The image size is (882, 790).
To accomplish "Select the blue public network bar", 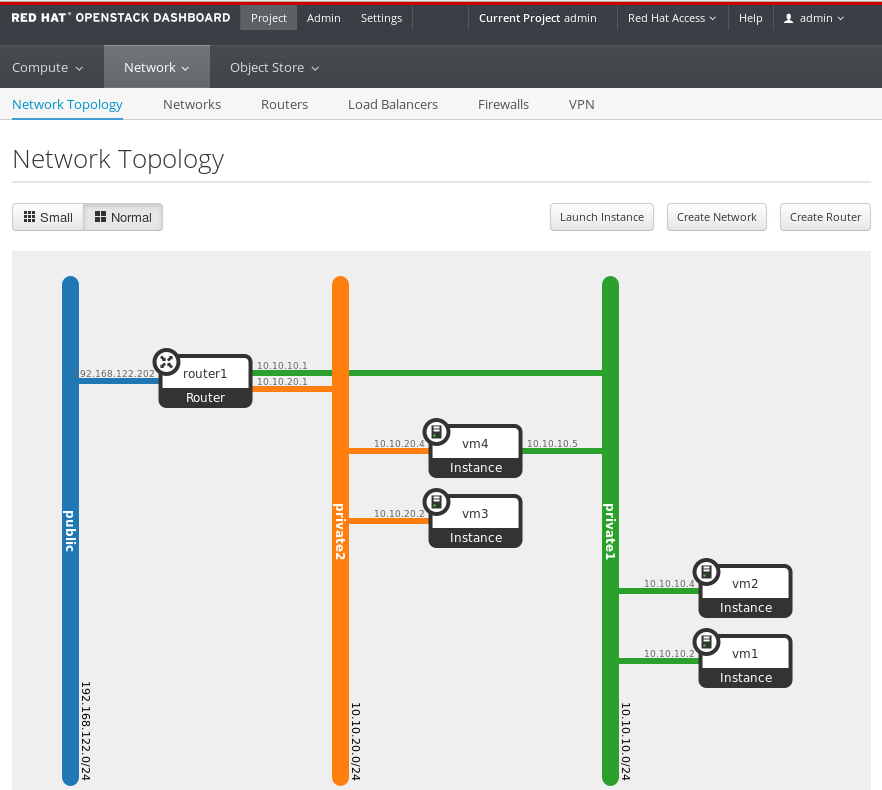I will click(70, 531).
